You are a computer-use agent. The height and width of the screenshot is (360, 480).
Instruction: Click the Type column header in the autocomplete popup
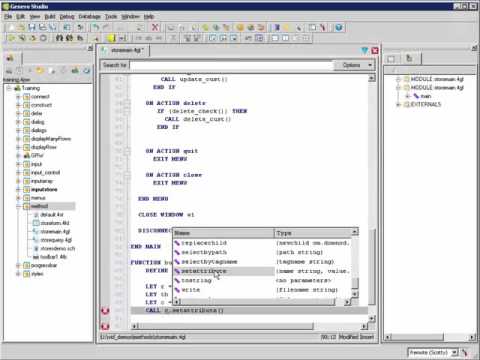[313, 233]
